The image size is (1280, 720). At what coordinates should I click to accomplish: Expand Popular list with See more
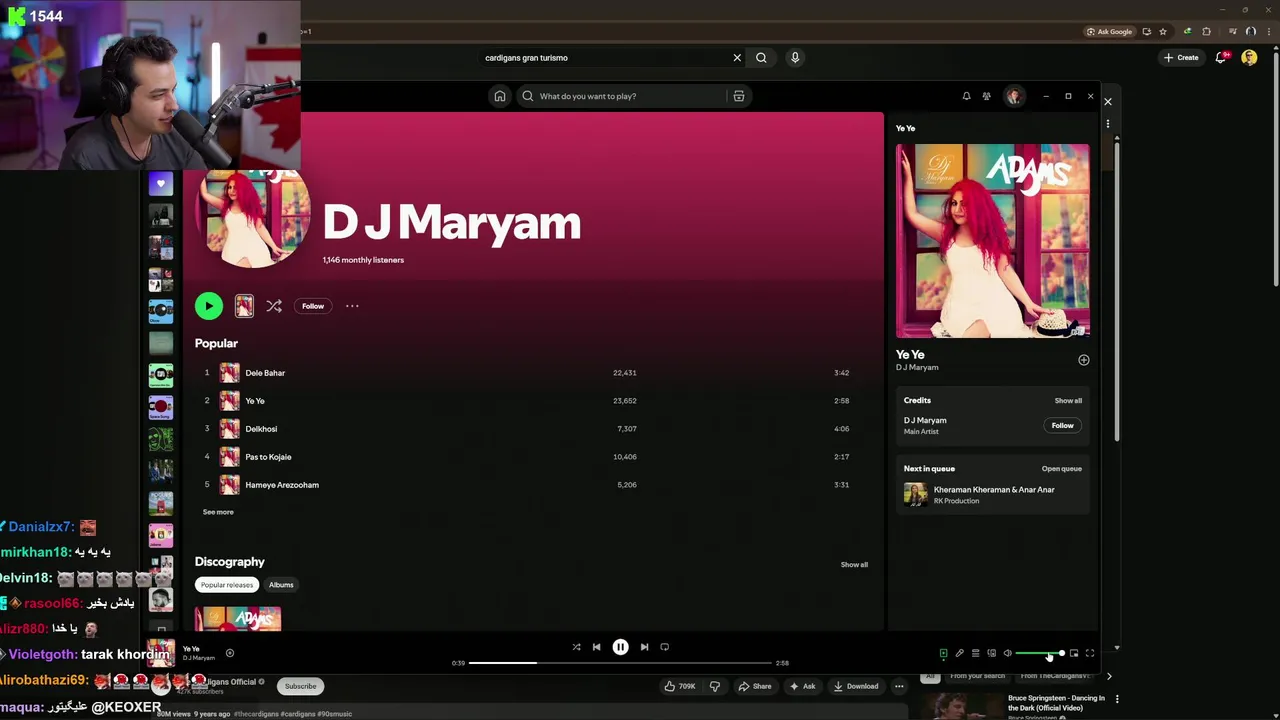(x=218, y=512)
